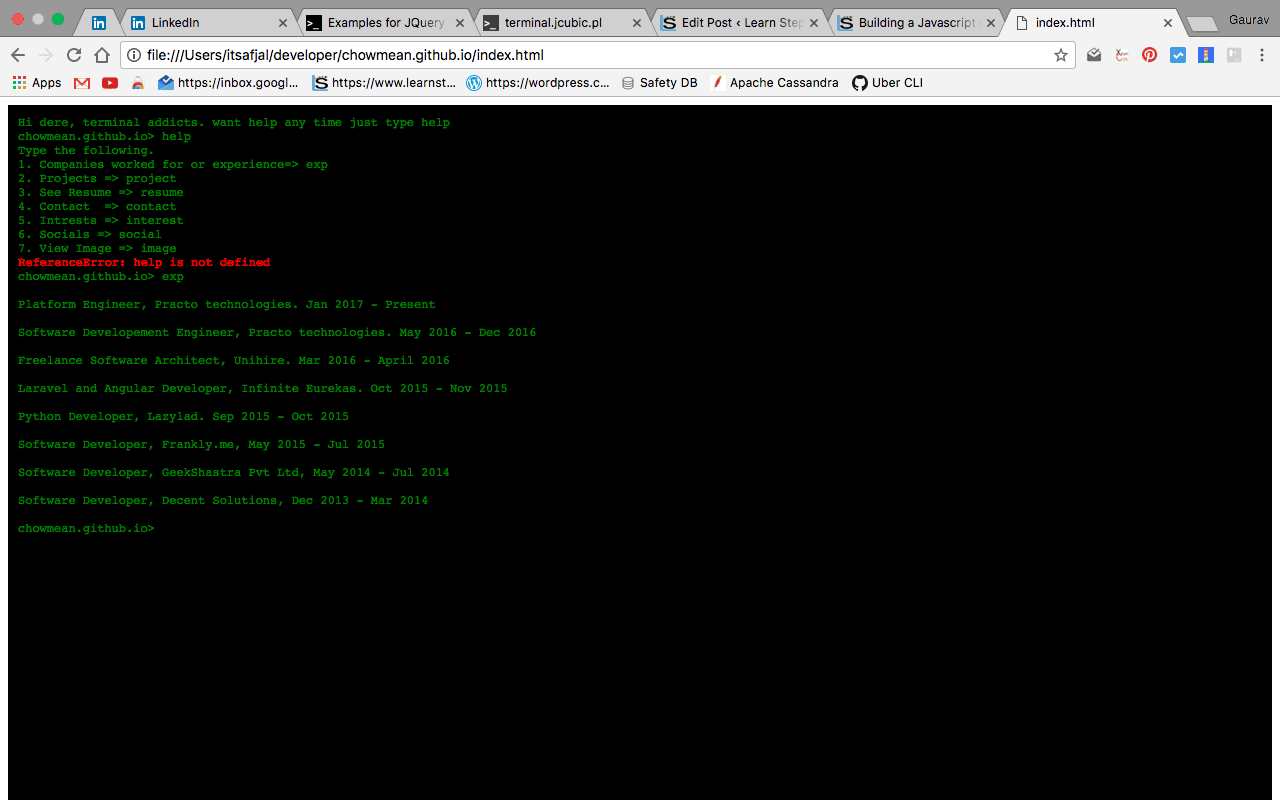Close the index.html tab
Image resolution: width=1280 pixels, height=800 pixels.
(x=1167, y=22)
